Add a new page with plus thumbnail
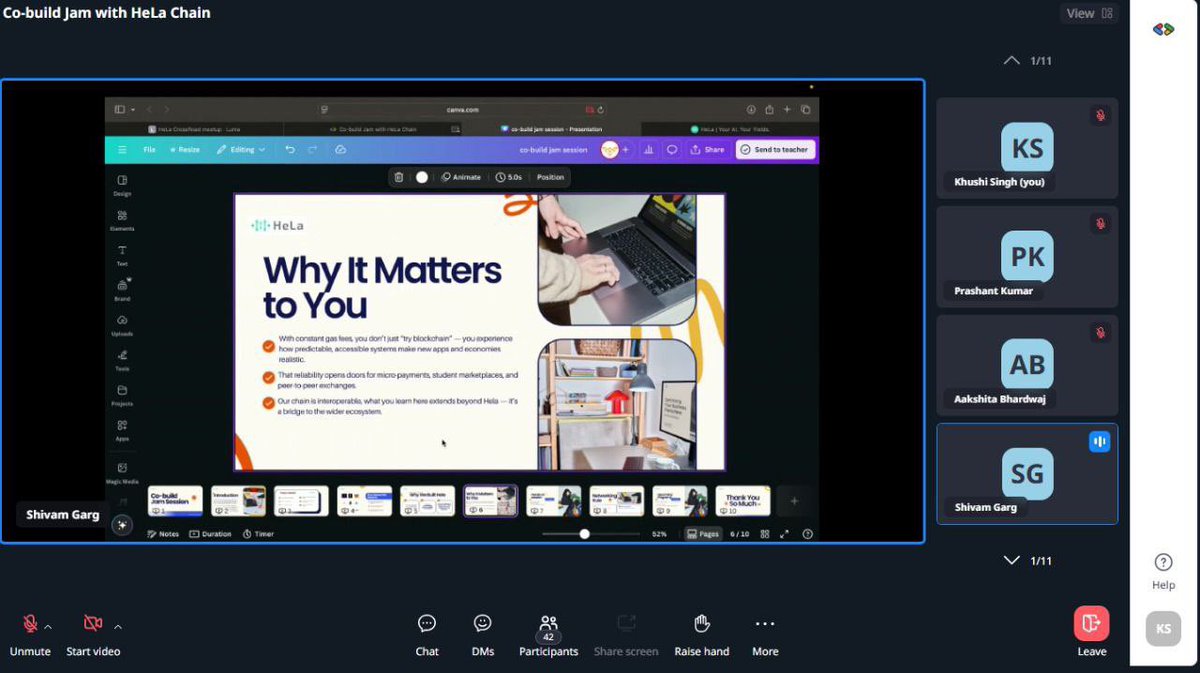Screen dimensions: 1200x673 pos(795,501)
